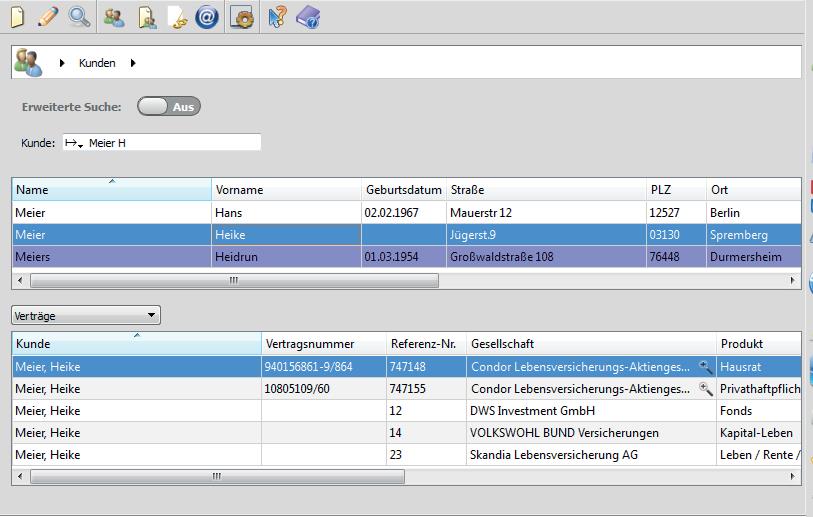Click contract number 940156861-9/864
The height and width of the screenshot is (517, 813).
[308, 367]
